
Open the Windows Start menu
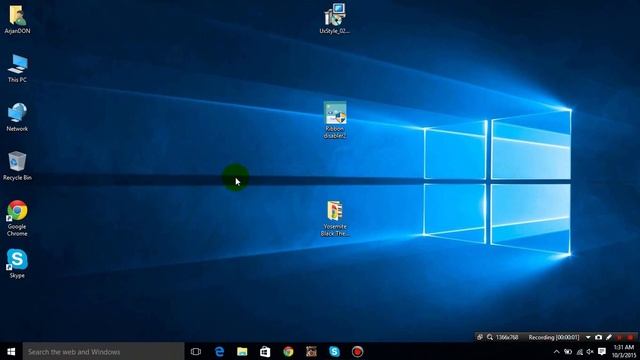click(11, 351)
